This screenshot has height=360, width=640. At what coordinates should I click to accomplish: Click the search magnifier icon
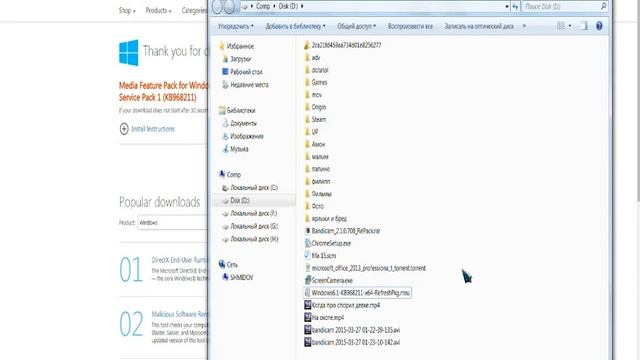pos(603,6)
